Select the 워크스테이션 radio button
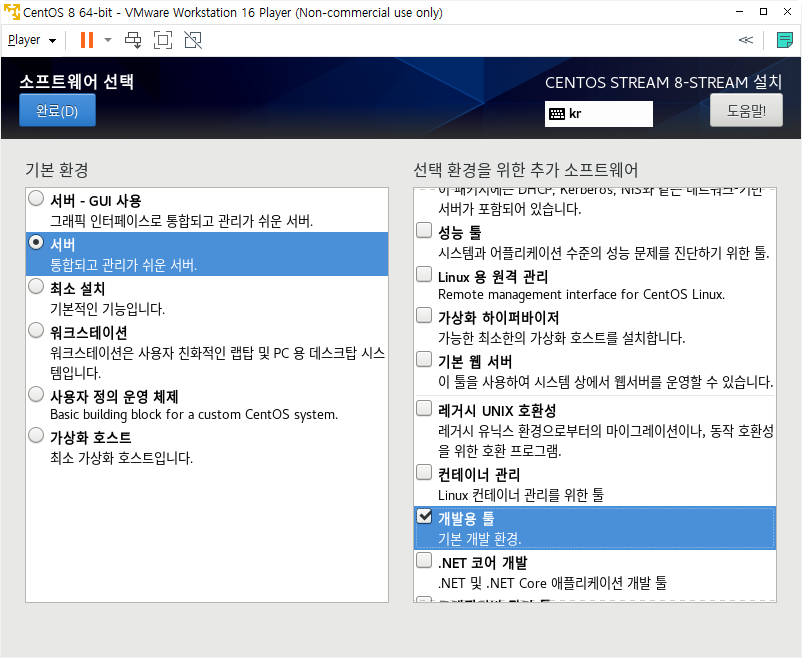The image size is (802, 658). (x=36, y=330)
